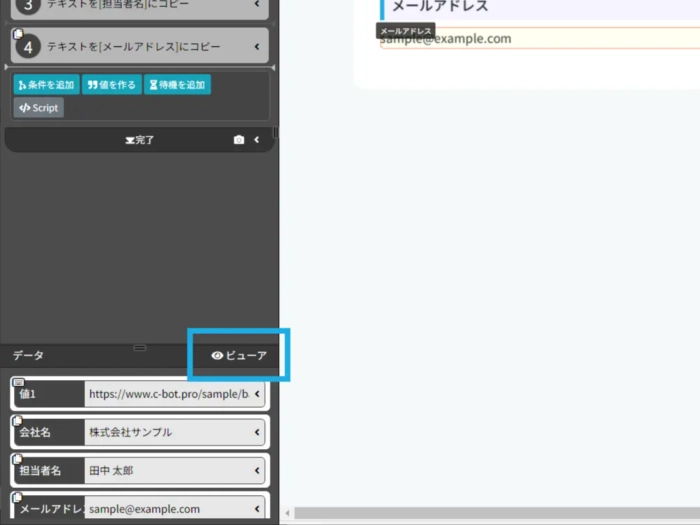The height and width of the screenshot is (525, 700).
Task: Open the 会社名 row chevron
Action: point(257,432)
